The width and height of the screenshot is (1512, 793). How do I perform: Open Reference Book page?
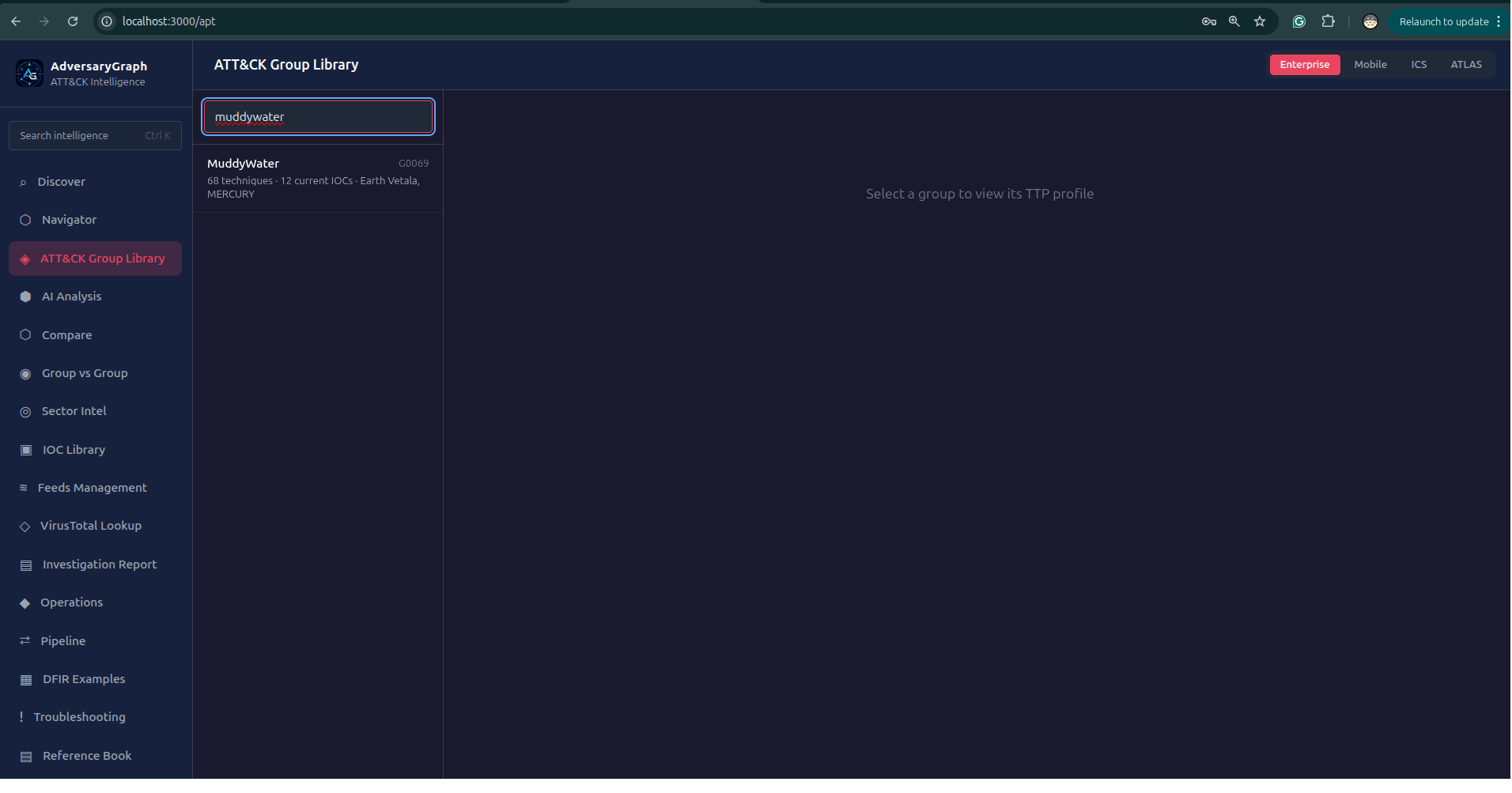(95, 756)
